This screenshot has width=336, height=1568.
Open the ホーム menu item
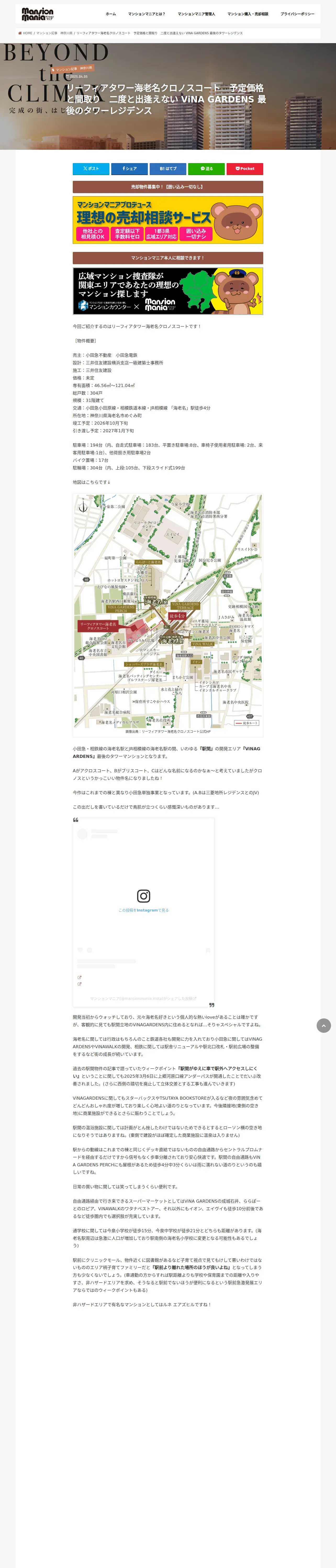pos(110,14)
